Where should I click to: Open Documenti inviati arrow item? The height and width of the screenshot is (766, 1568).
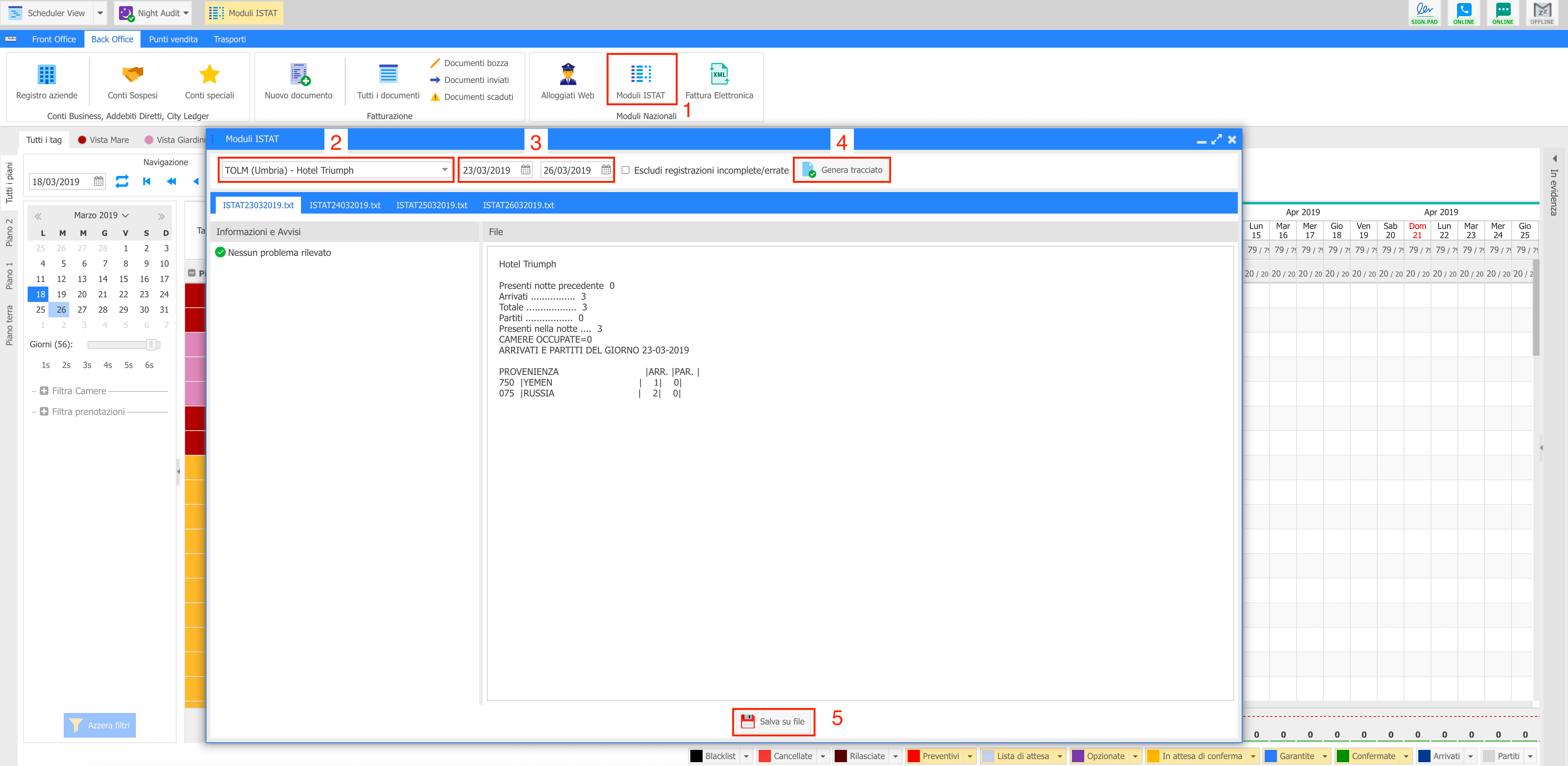point(469,80)
